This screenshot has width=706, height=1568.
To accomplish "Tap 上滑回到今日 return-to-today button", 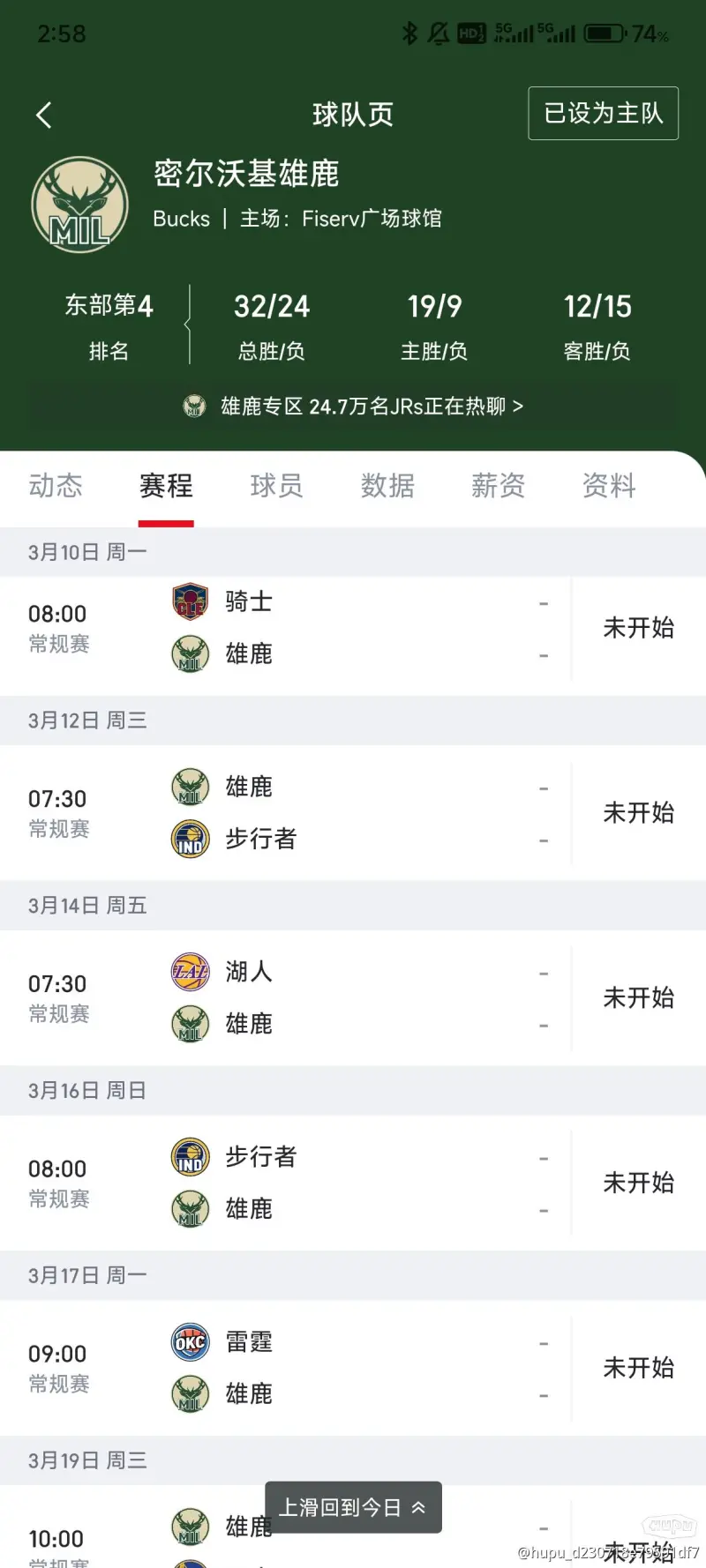I will point(353,1507).
